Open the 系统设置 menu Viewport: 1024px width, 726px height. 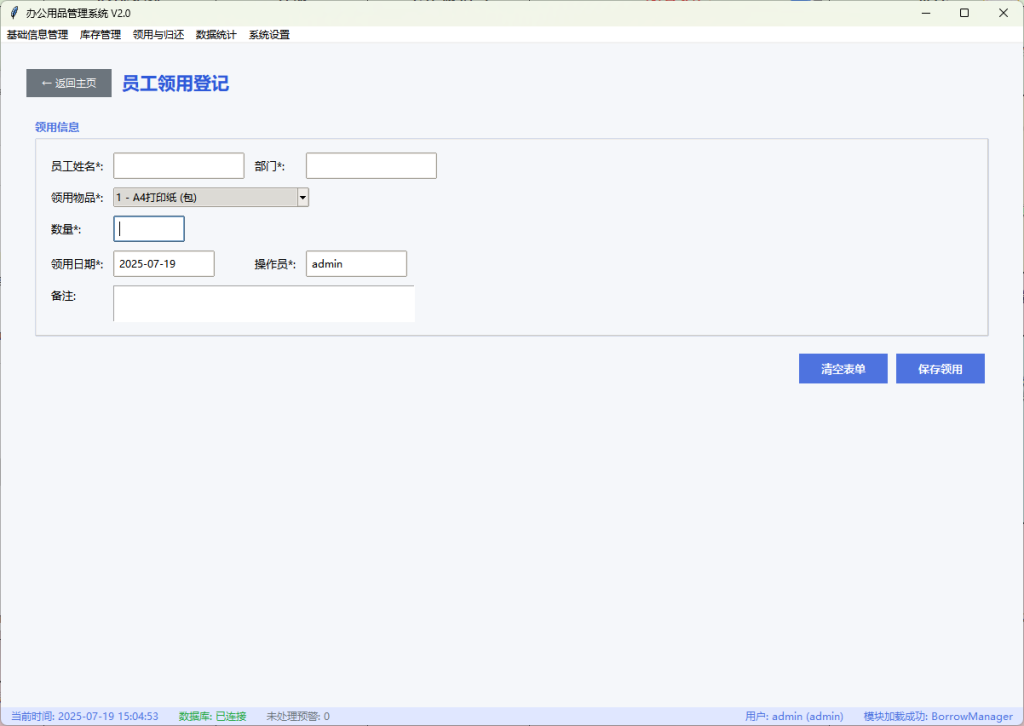(x=269, y=34)
